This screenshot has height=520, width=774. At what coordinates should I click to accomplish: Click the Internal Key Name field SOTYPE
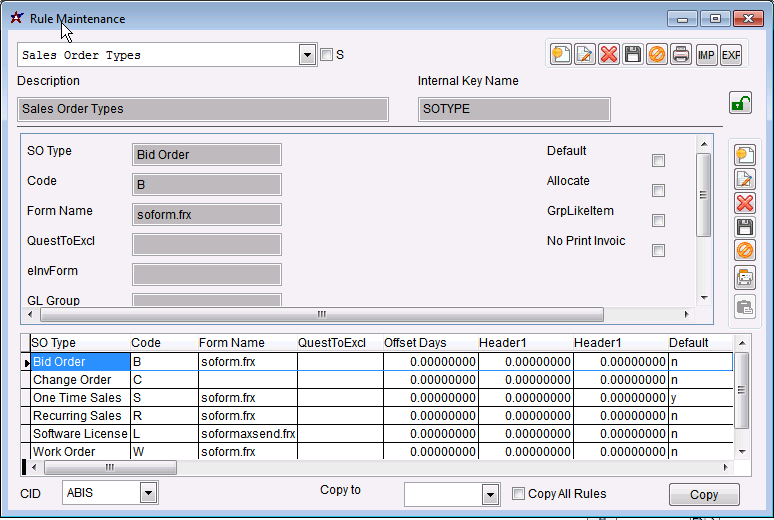[514, 109]
